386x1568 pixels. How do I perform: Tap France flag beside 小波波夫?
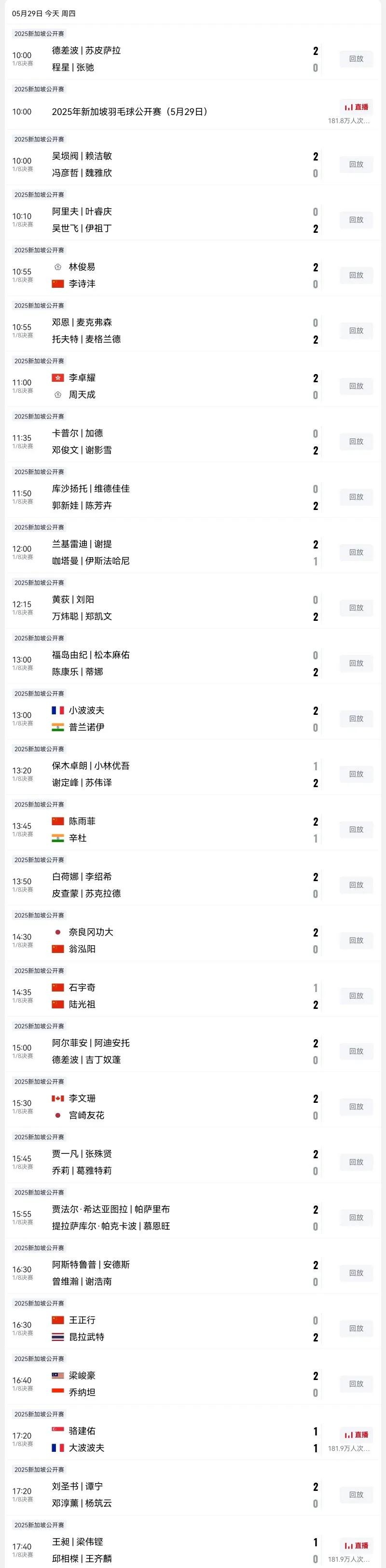58,710
